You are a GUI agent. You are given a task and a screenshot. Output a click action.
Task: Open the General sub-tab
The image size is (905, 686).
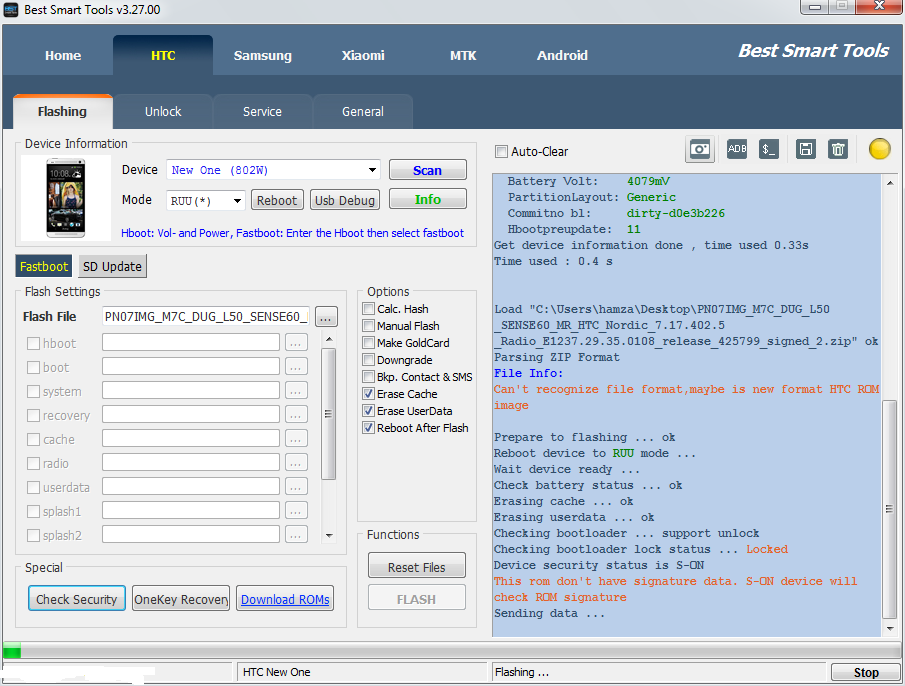coord(362,111)
